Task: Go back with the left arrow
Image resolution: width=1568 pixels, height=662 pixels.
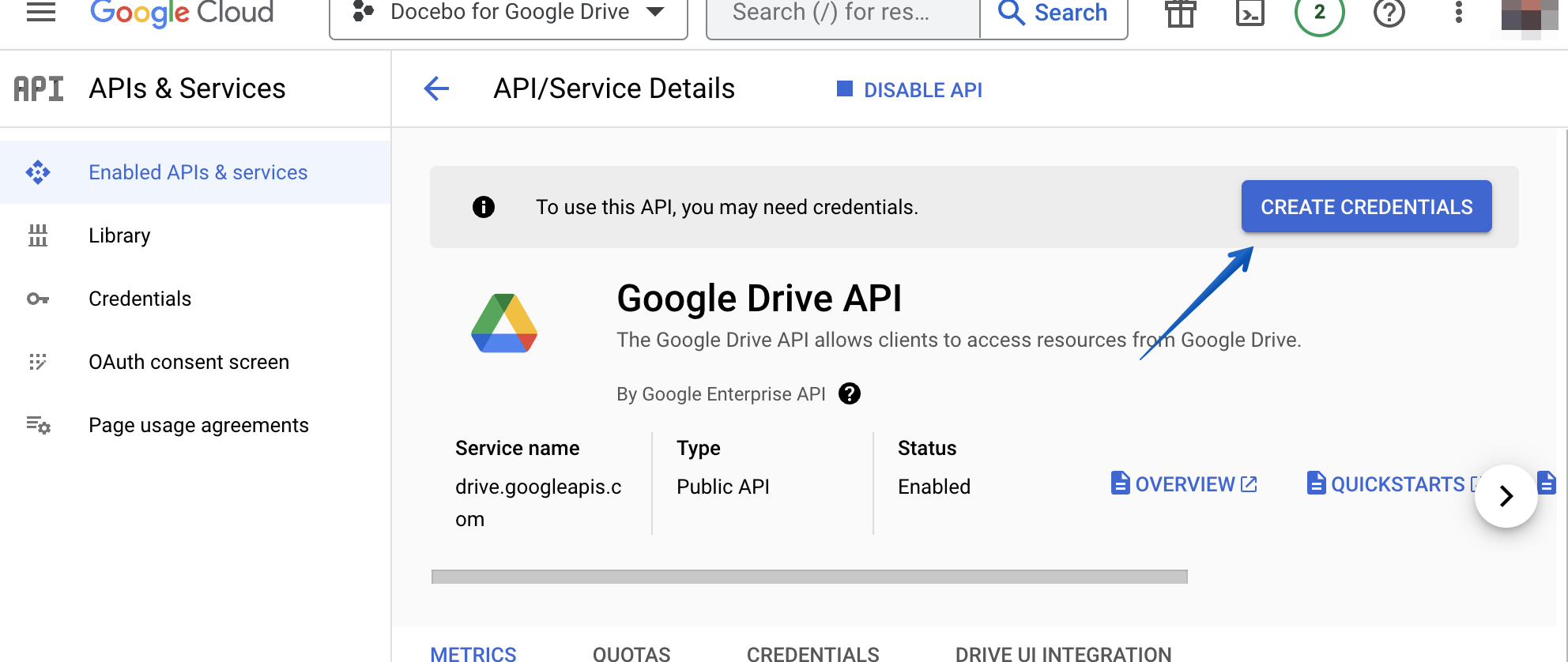Action: coord(436,88)
